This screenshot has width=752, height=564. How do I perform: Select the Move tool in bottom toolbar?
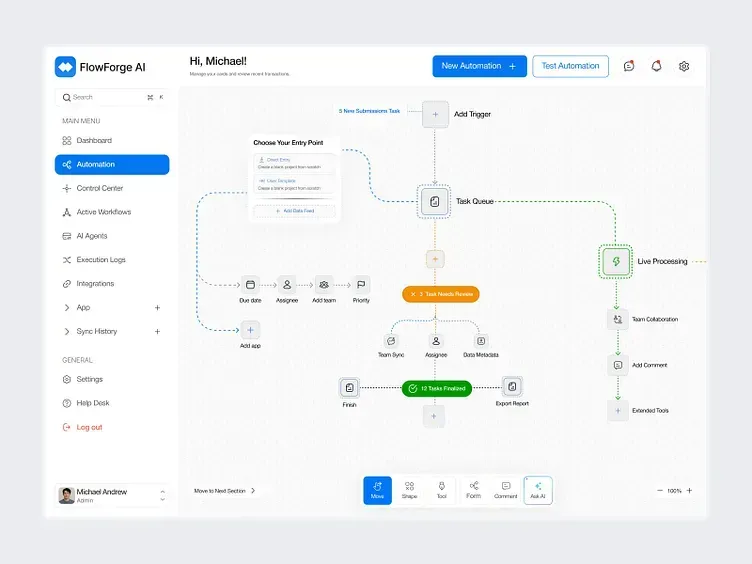[x=377, y=490]
